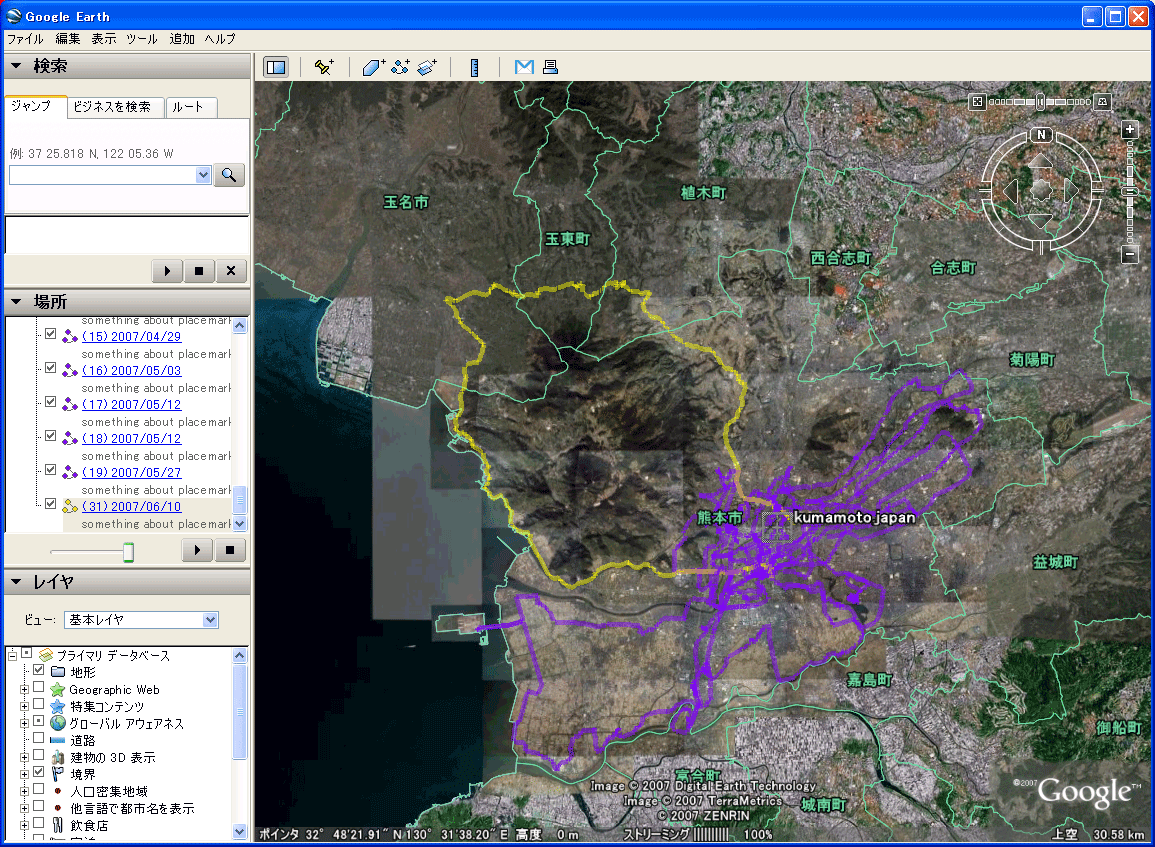
Task: Pan the map down with the compass arrow
Action: 1041,221
